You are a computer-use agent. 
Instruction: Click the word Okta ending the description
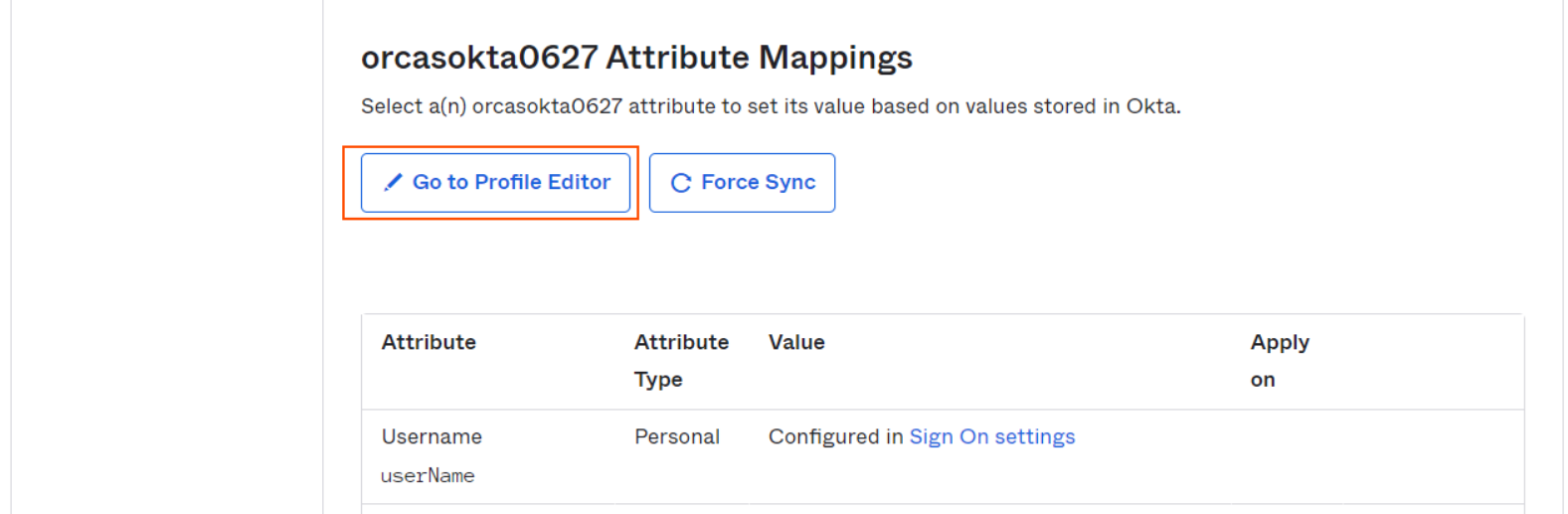coord(1153,106)
